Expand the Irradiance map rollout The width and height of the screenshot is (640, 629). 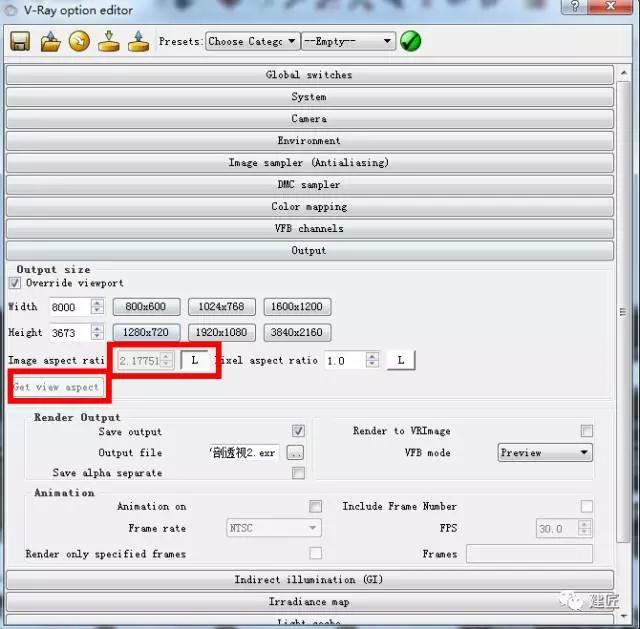pos(310,602)
